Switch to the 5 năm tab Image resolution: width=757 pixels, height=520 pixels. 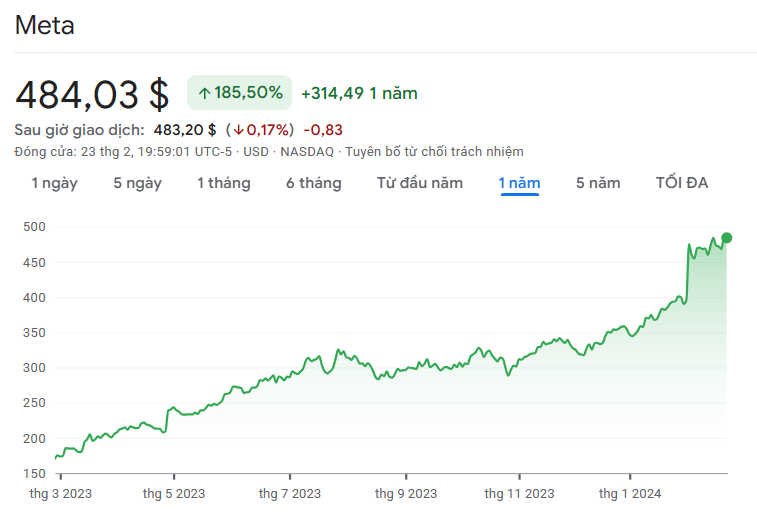pos(598,183)
